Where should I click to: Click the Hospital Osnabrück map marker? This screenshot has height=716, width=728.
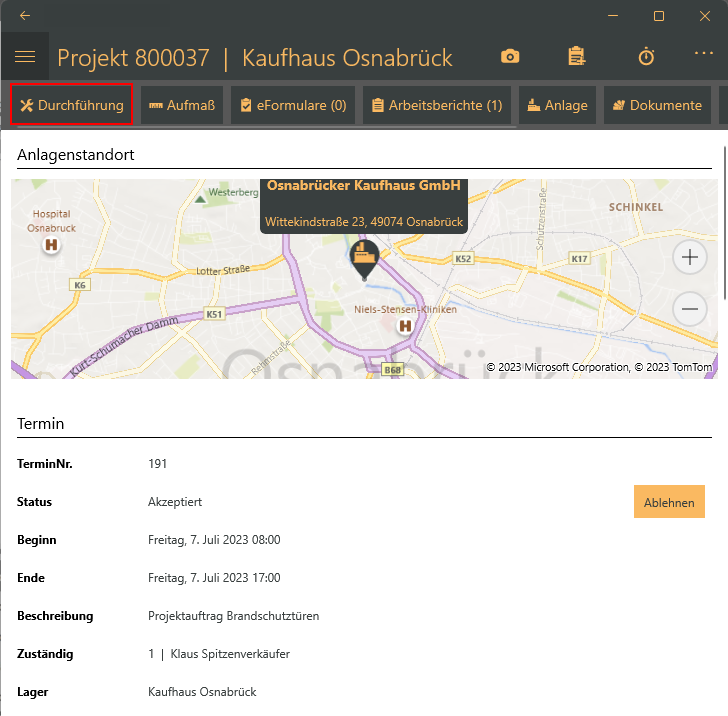coord(51,244)
